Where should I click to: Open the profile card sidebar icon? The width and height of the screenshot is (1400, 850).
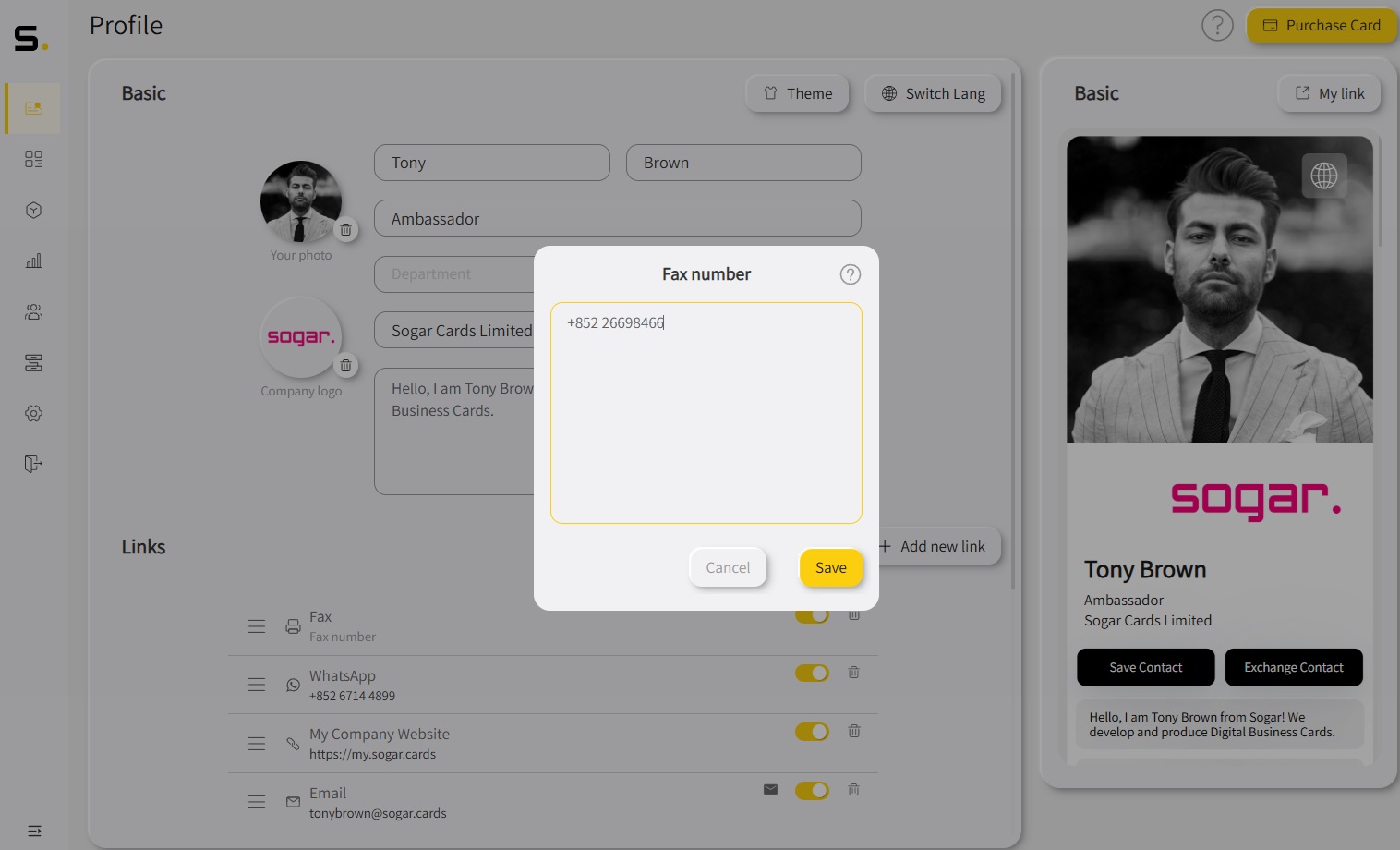33,108
